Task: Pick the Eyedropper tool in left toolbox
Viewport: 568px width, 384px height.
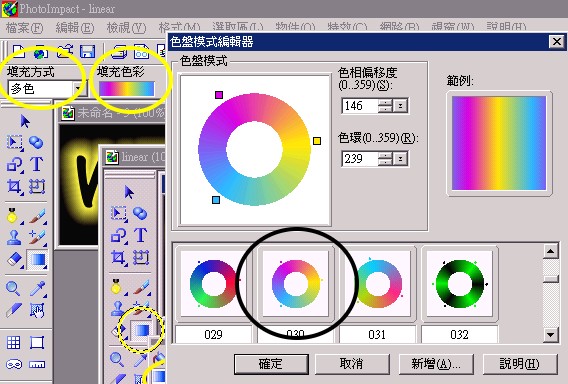Action: point(37,289)
